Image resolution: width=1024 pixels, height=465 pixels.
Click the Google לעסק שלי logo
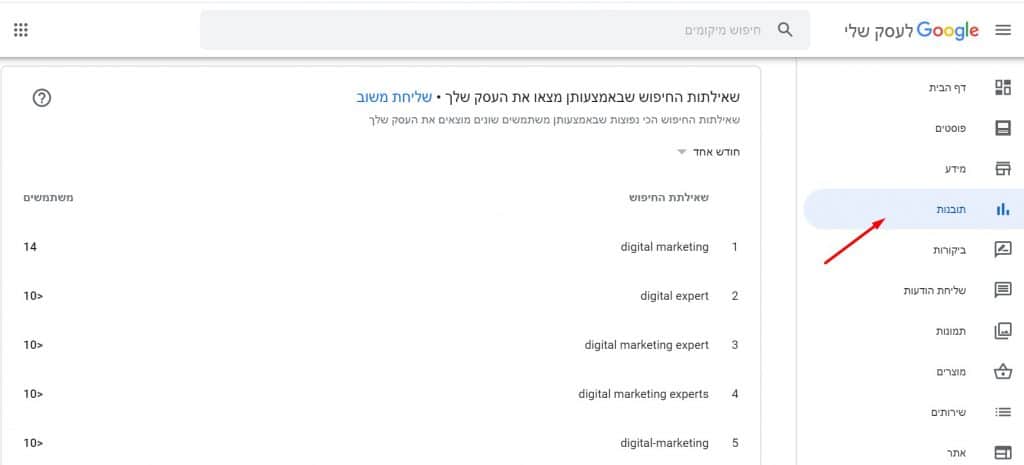[912, 31]
